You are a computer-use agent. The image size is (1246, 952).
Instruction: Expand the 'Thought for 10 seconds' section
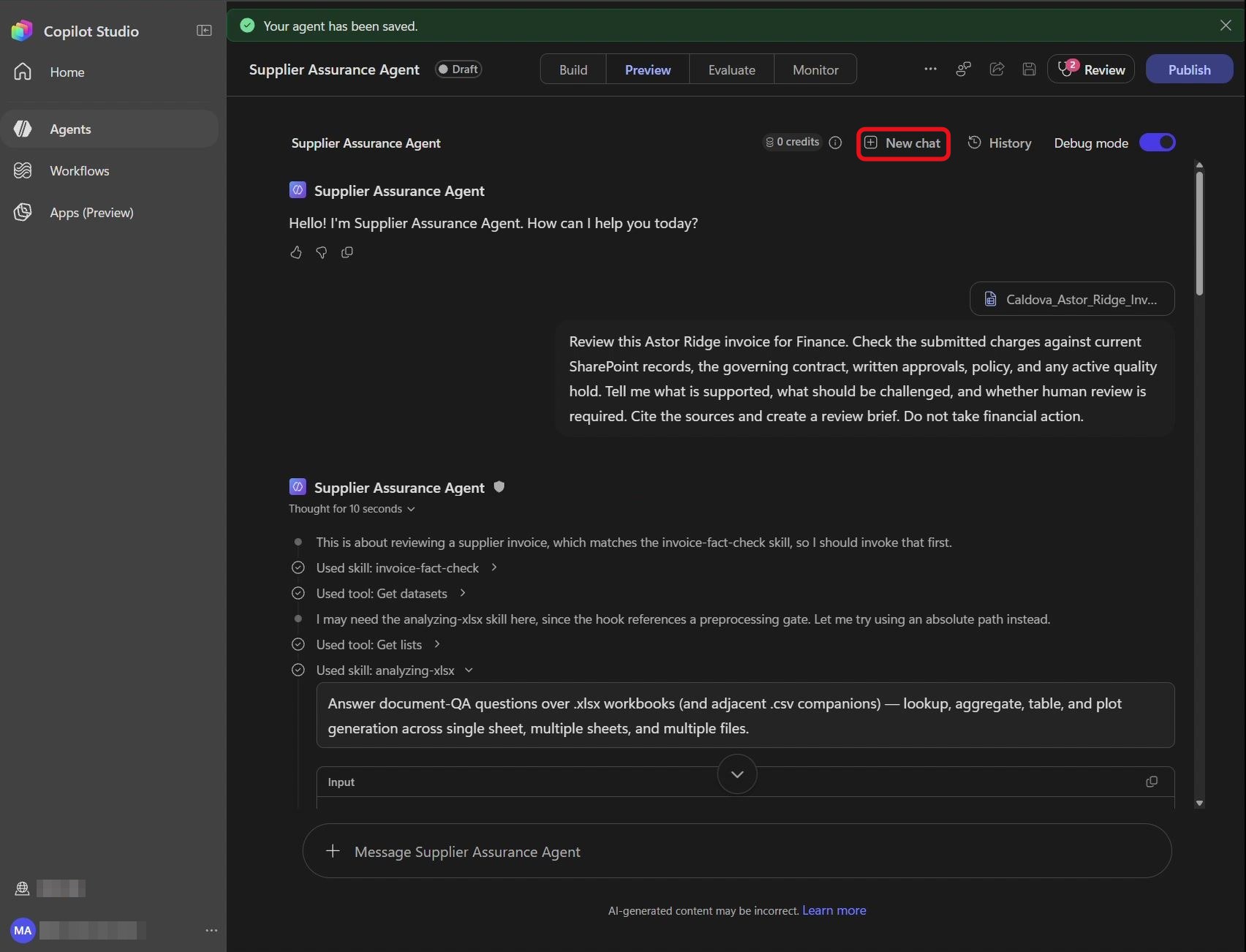(352, 509)
